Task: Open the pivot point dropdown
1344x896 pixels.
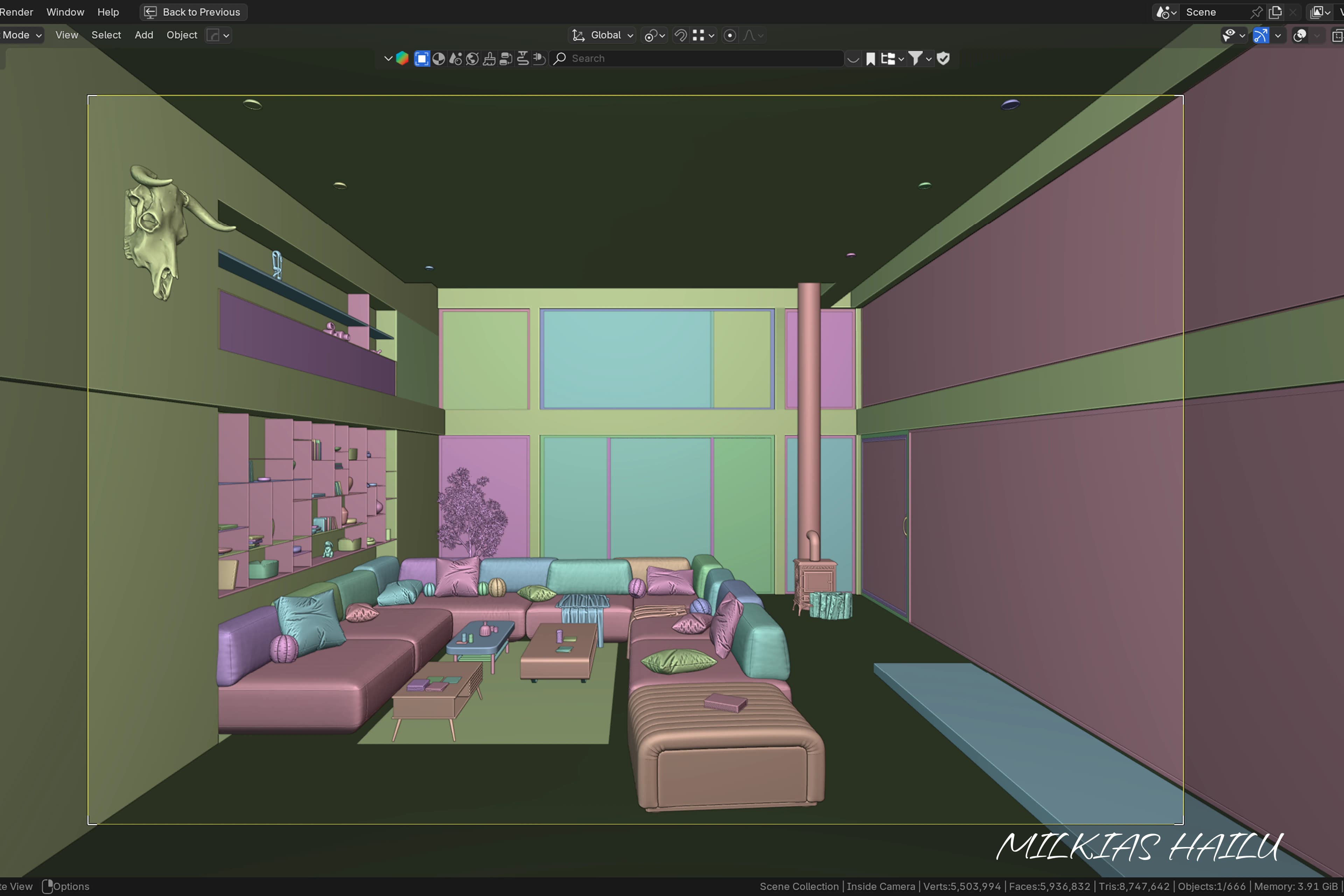Action: (x=655, y=35)
